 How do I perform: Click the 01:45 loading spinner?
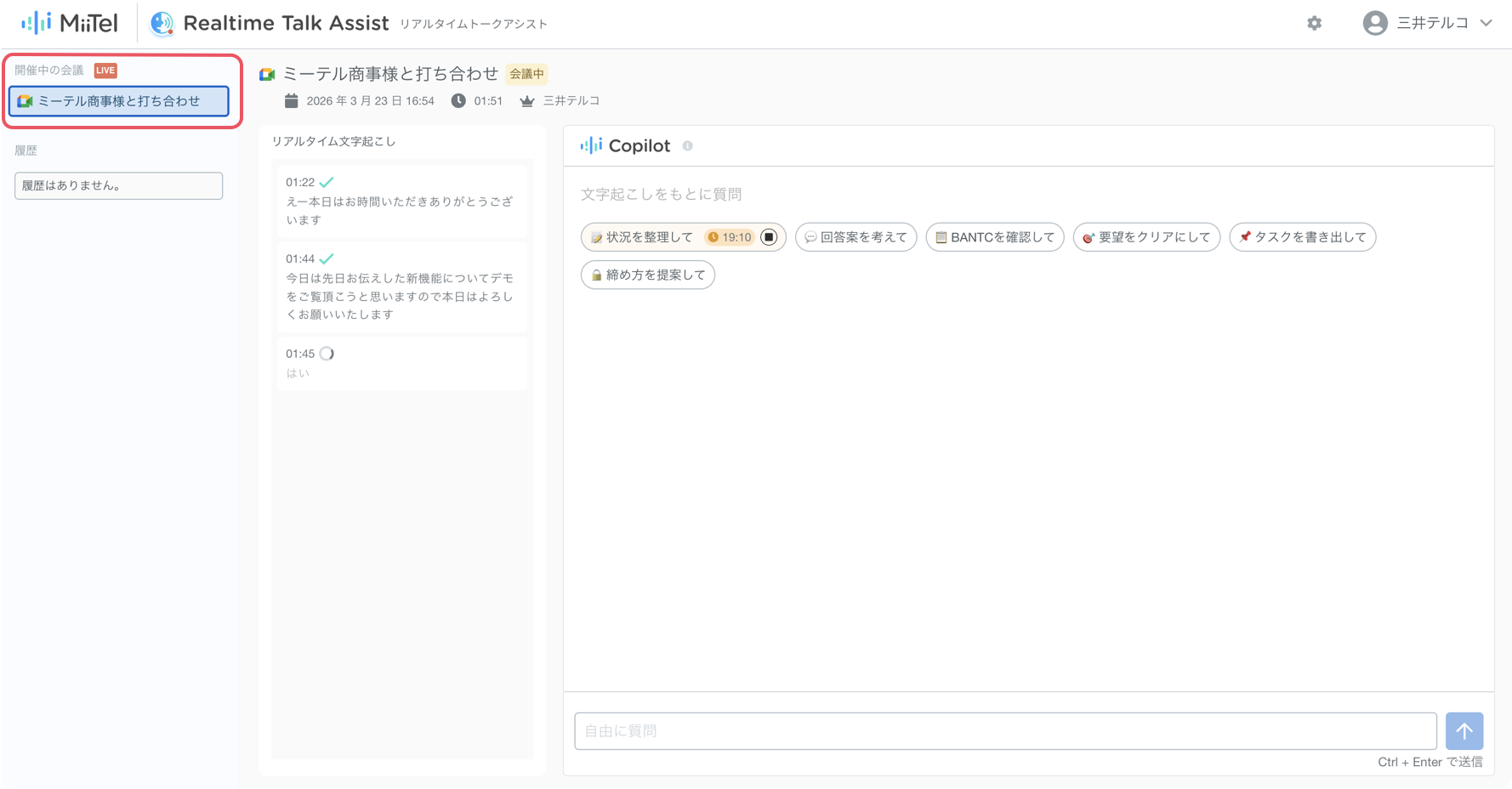[x=327, y=354]
